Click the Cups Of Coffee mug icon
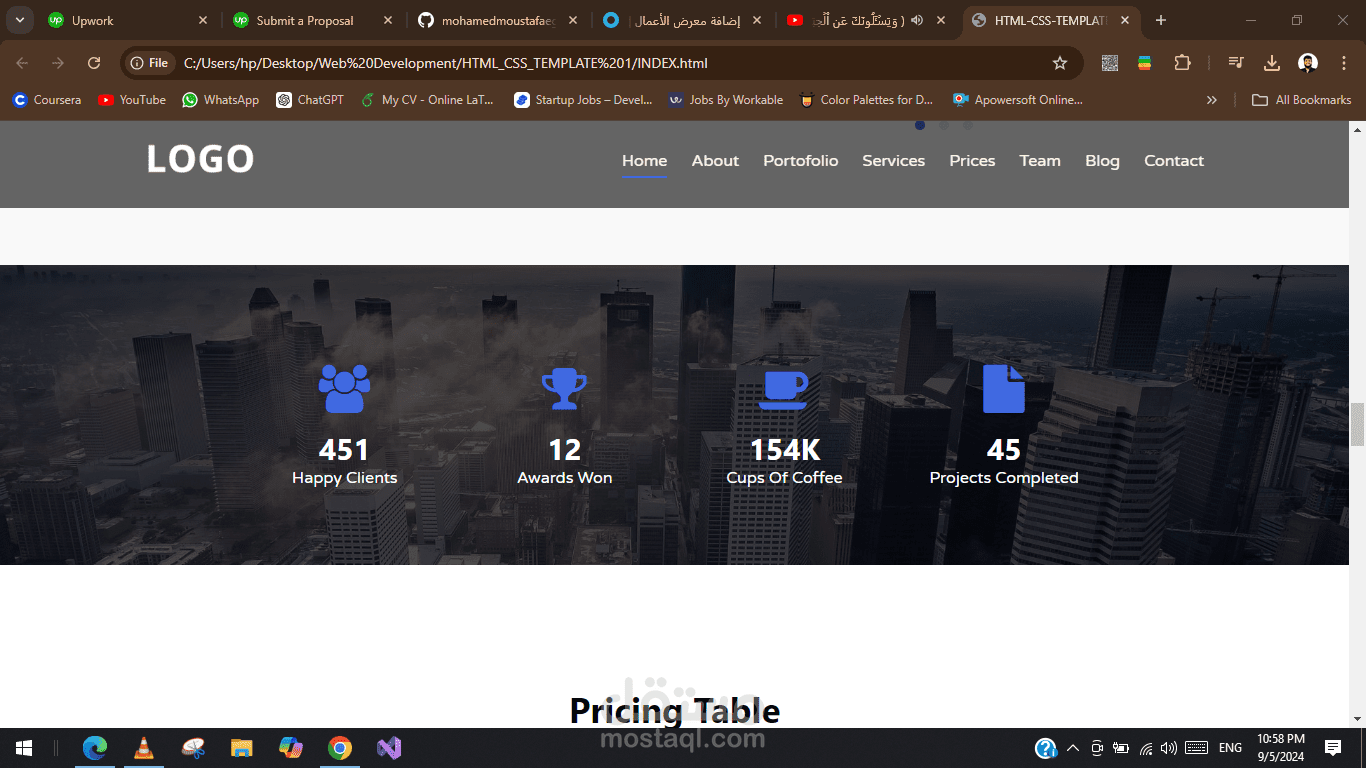This screenshot has height=768, width=1366. point(784,389)
